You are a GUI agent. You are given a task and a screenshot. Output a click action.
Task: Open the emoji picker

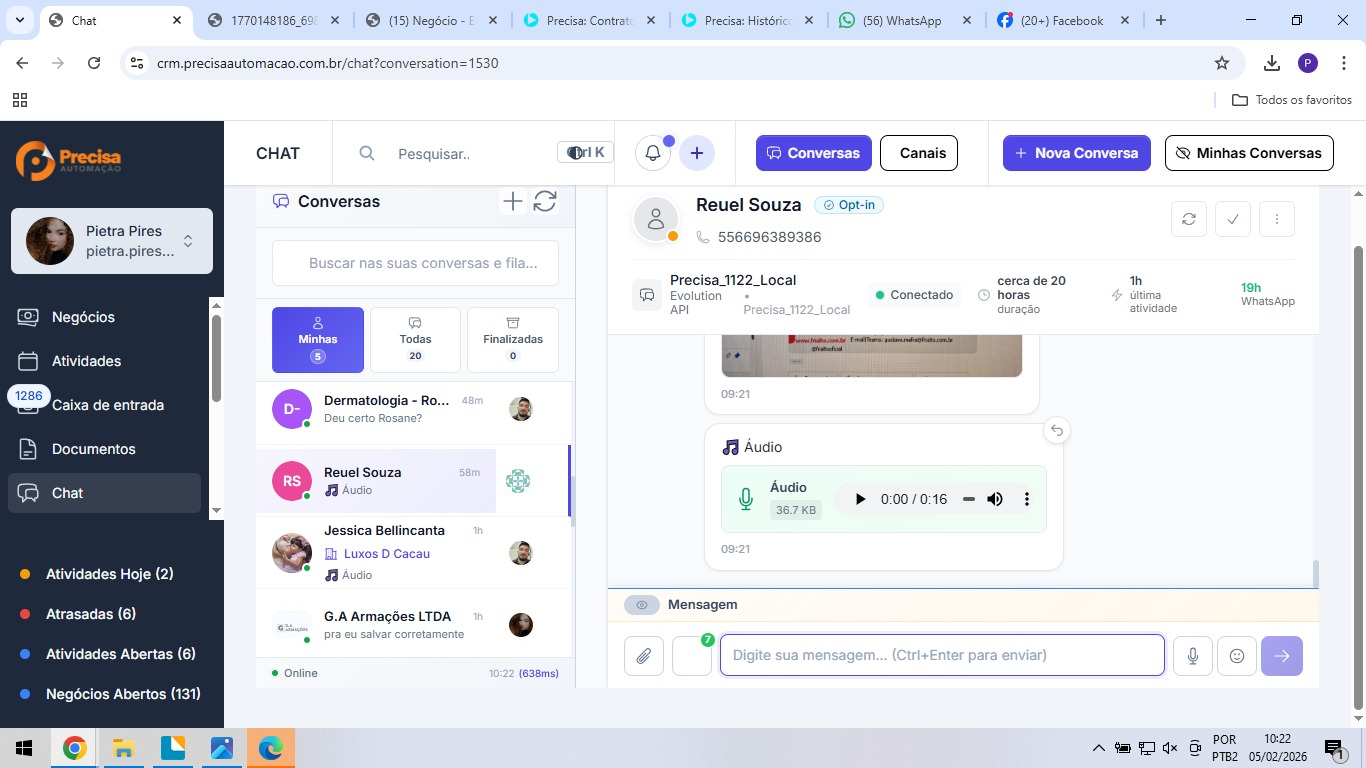pos(1237,656)
